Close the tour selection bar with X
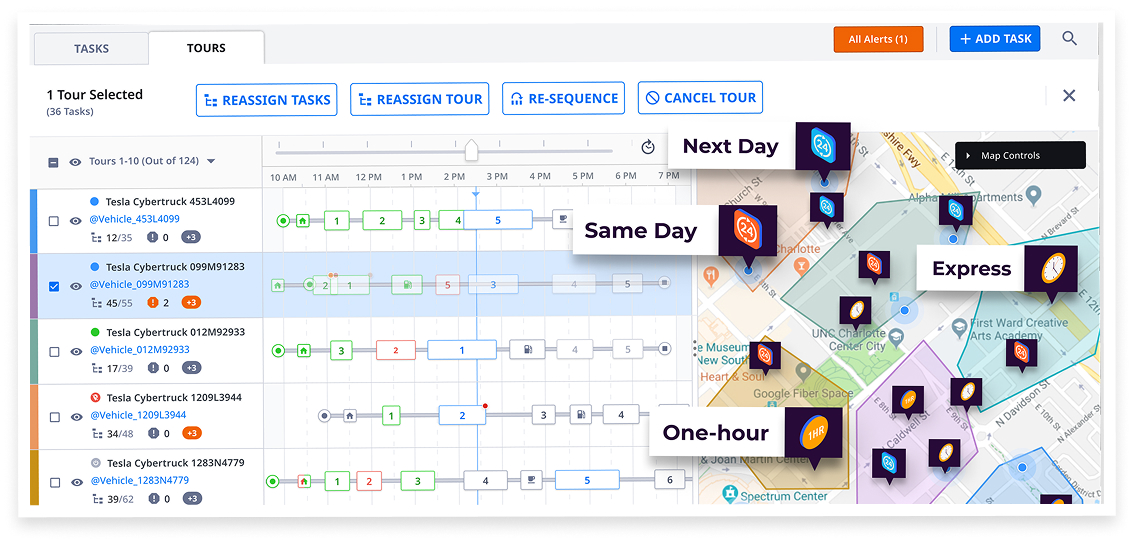Viewport: 1131px width, 540px height. pos(1069,96)
